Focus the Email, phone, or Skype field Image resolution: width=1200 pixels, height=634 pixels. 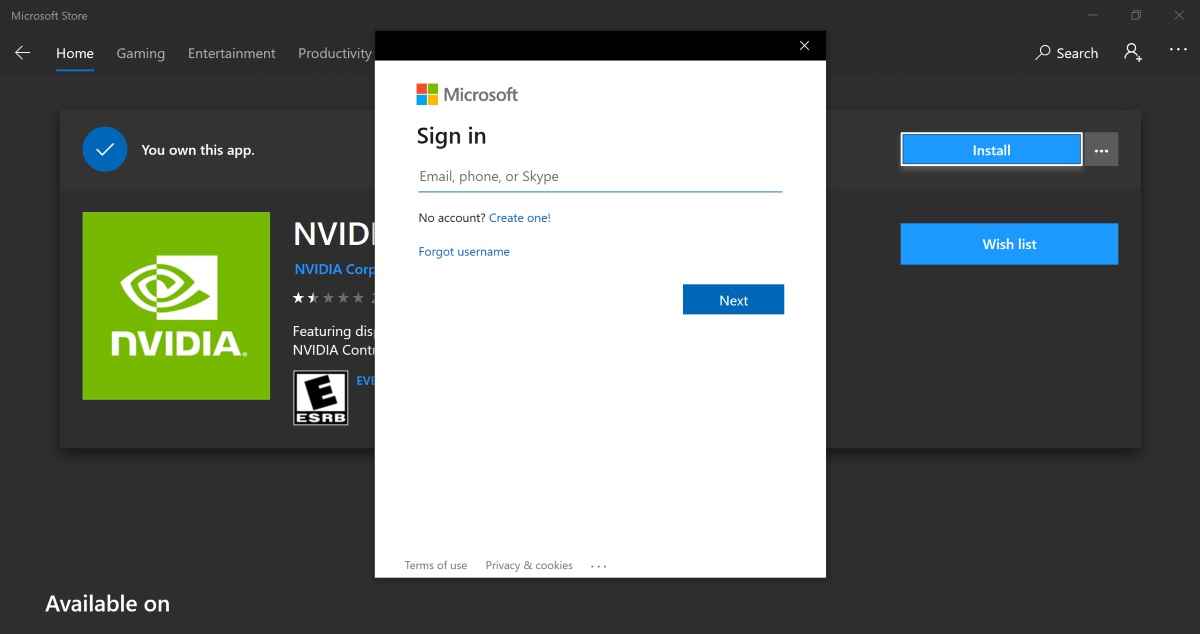[x=600, y=177]
